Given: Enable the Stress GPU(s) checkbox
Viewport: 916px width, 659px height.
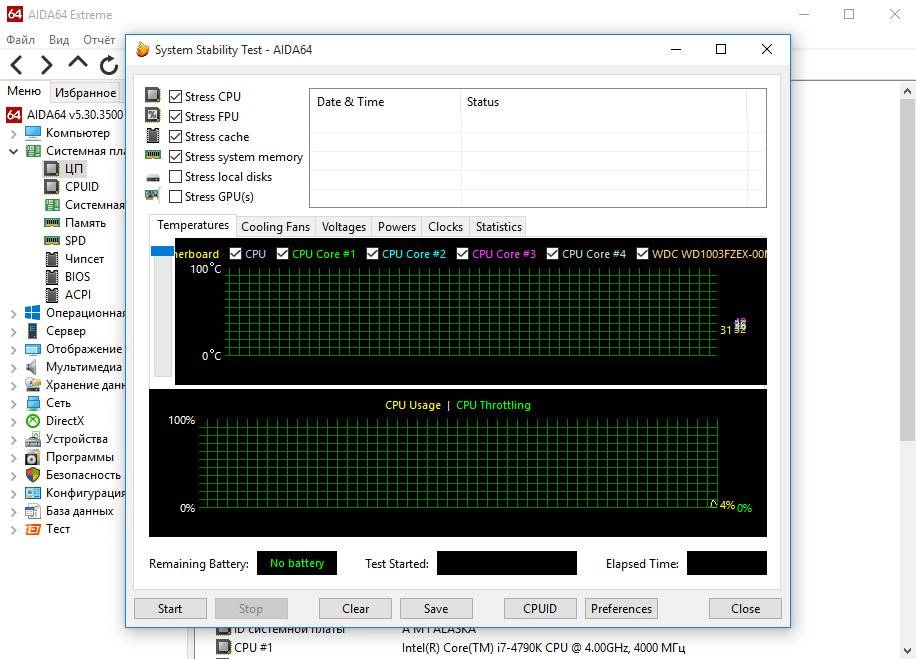Looking at the screenshot, I should 175,197.
